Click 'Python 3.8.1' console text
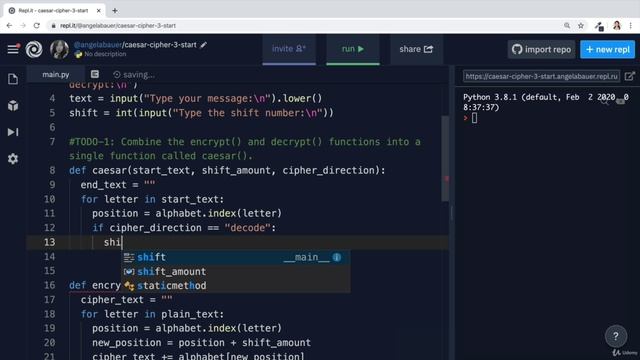640x360 pixels. click(490, 97)
